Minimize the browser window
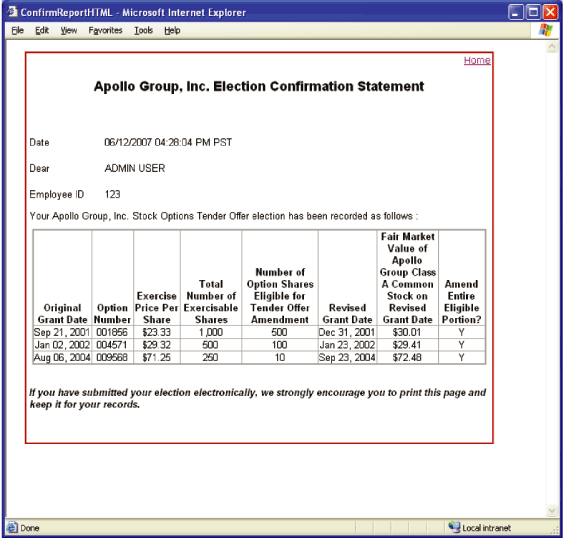564x538 pixels. point(516,13)
